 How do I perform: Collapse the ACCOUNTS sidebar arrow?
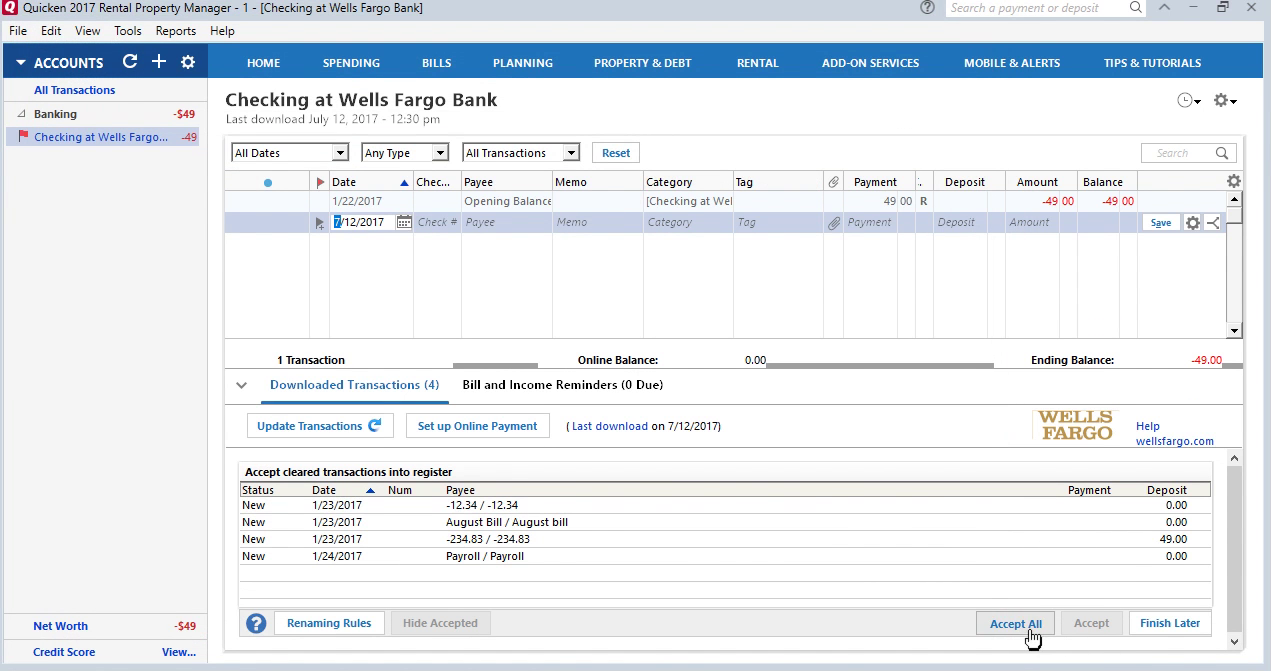(20, 63)
